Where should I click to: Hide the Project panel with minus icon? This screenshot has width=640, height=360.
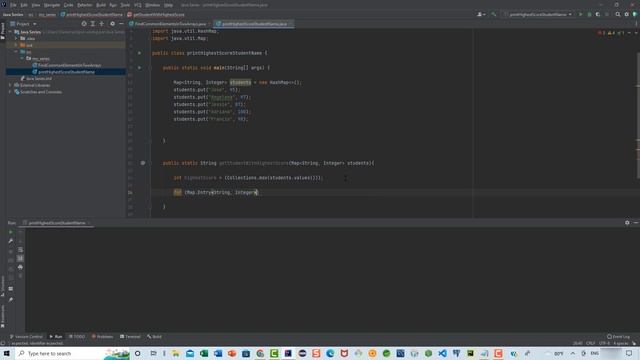121,24
